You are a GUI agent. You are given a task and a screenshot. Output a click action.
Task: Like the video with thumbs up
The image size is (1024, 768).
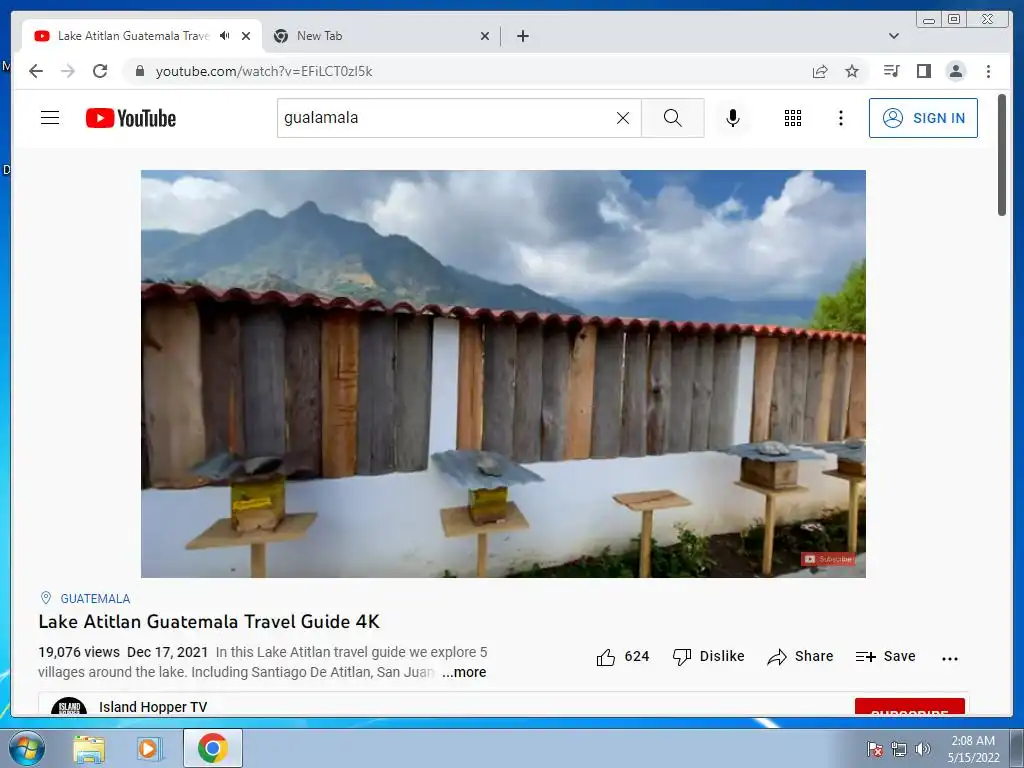point(623,656)
